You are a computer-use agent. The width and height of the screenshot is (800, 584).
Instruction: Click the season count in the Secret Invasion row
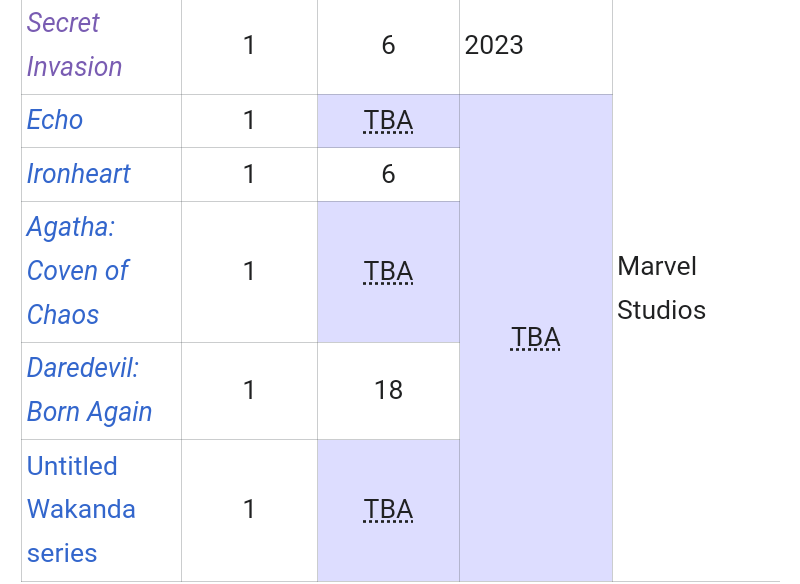(249, 45)
